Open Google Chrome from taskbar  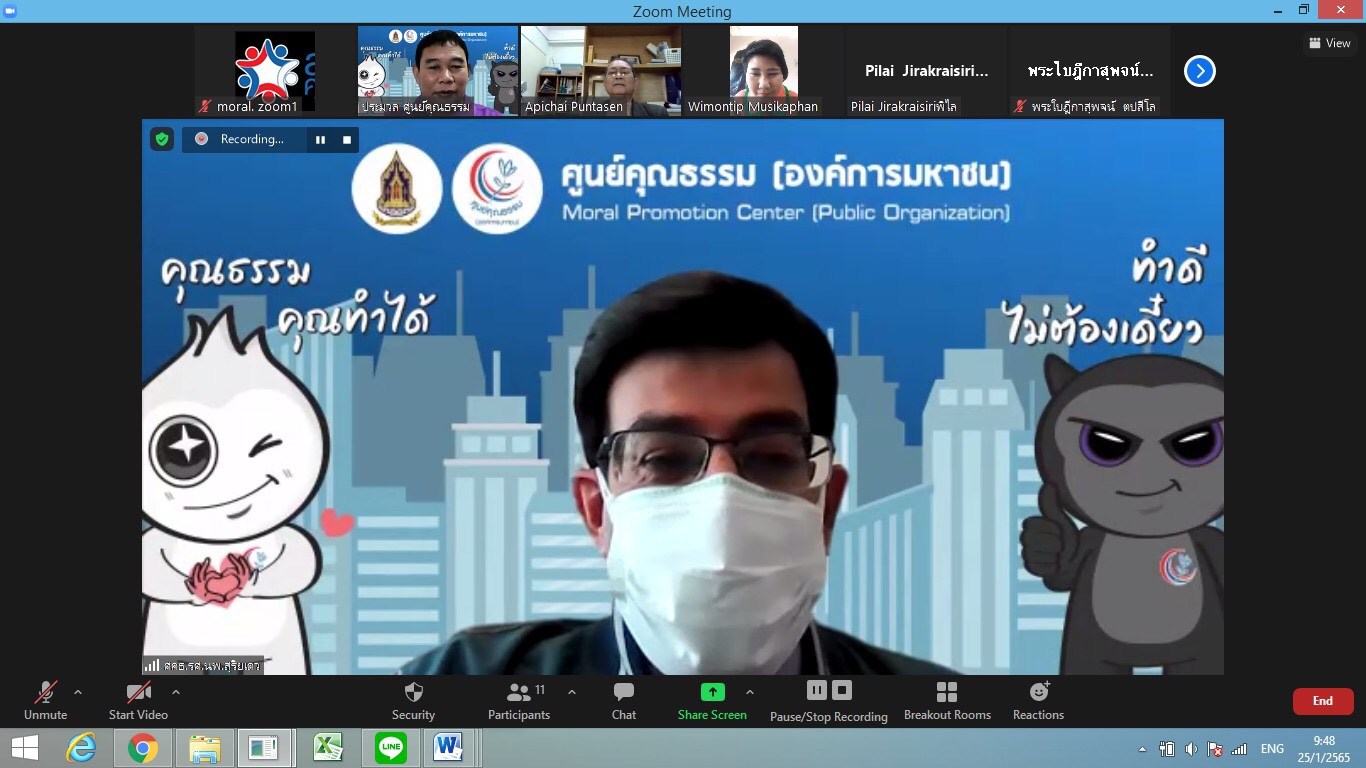(142, 748)
